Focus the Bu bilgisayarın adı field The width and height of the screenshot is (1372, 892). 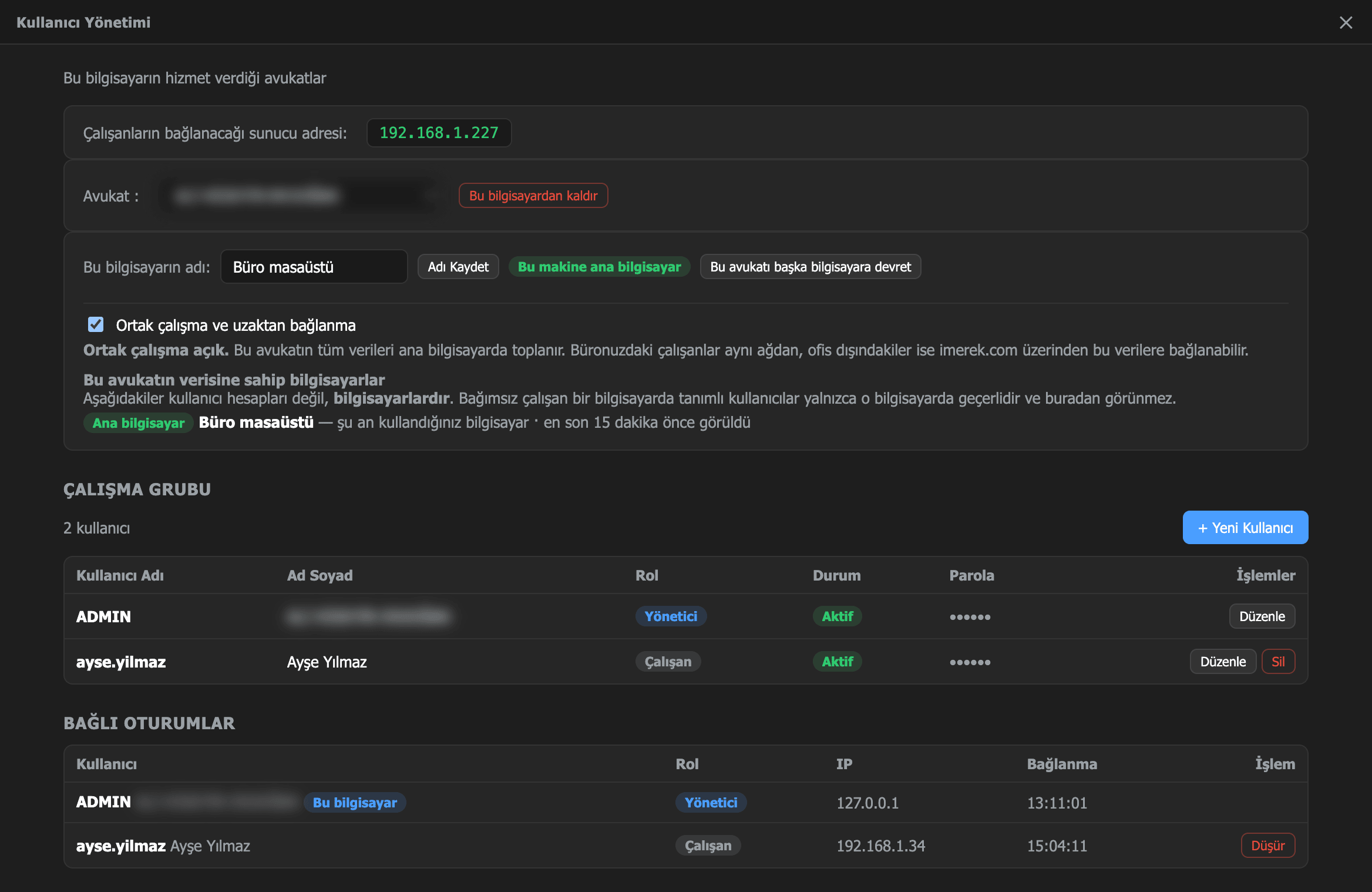click(314, 267)
